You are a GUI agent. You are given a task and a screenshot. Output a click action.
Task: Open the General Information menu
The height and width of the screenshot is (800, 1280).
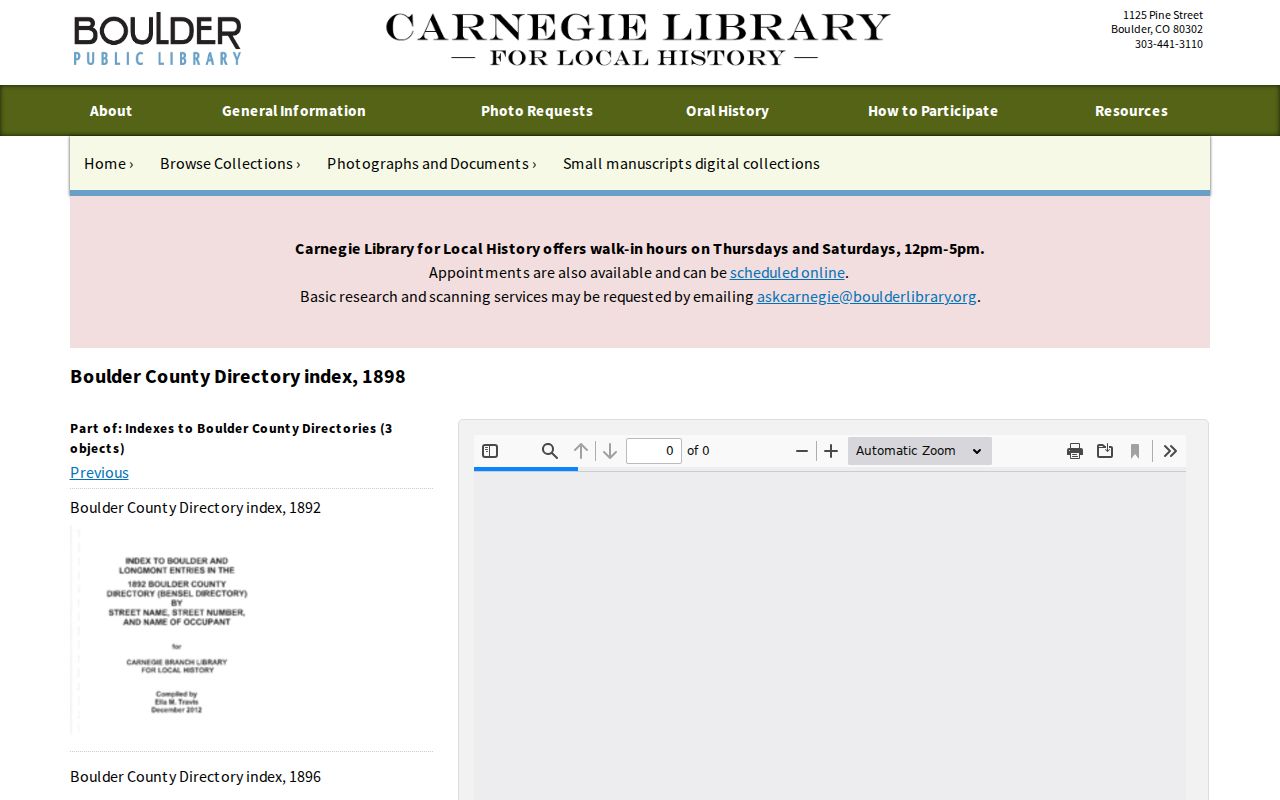294,111
